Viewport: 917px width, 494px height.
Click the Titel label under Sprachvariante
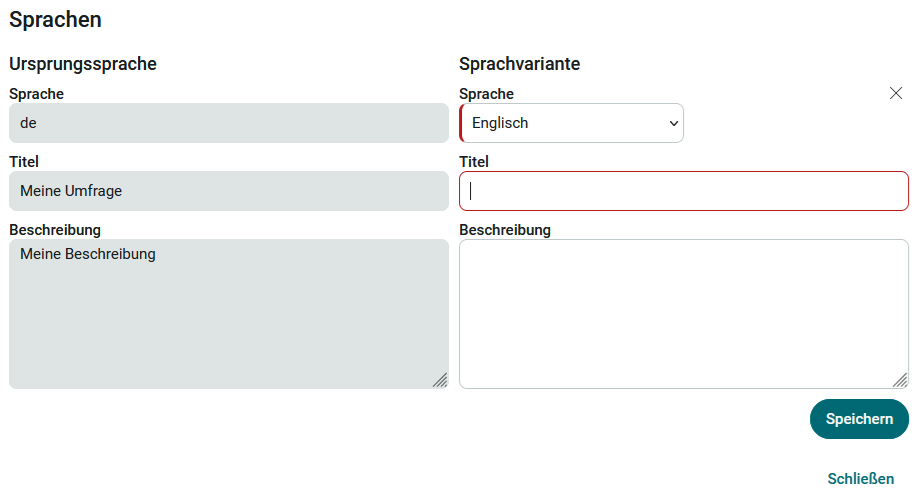[474, 161]
